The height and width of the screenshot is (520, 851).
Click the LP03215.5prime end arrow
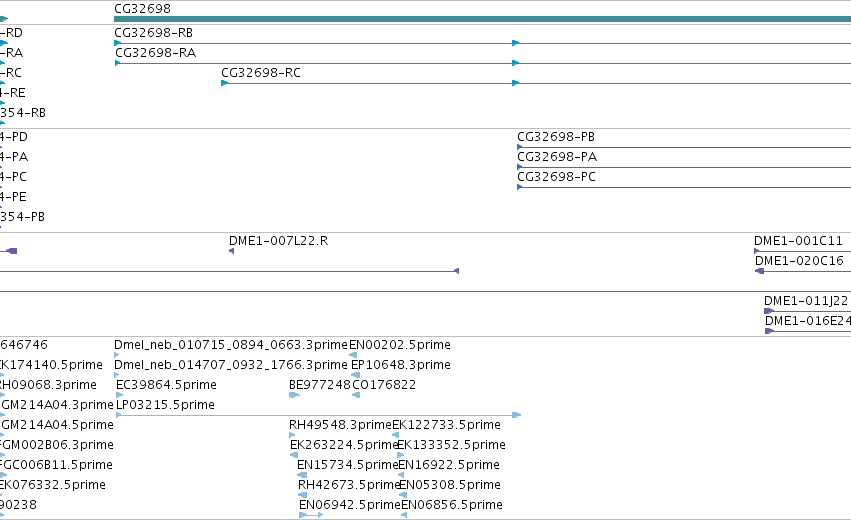click(x=517, y=415)
